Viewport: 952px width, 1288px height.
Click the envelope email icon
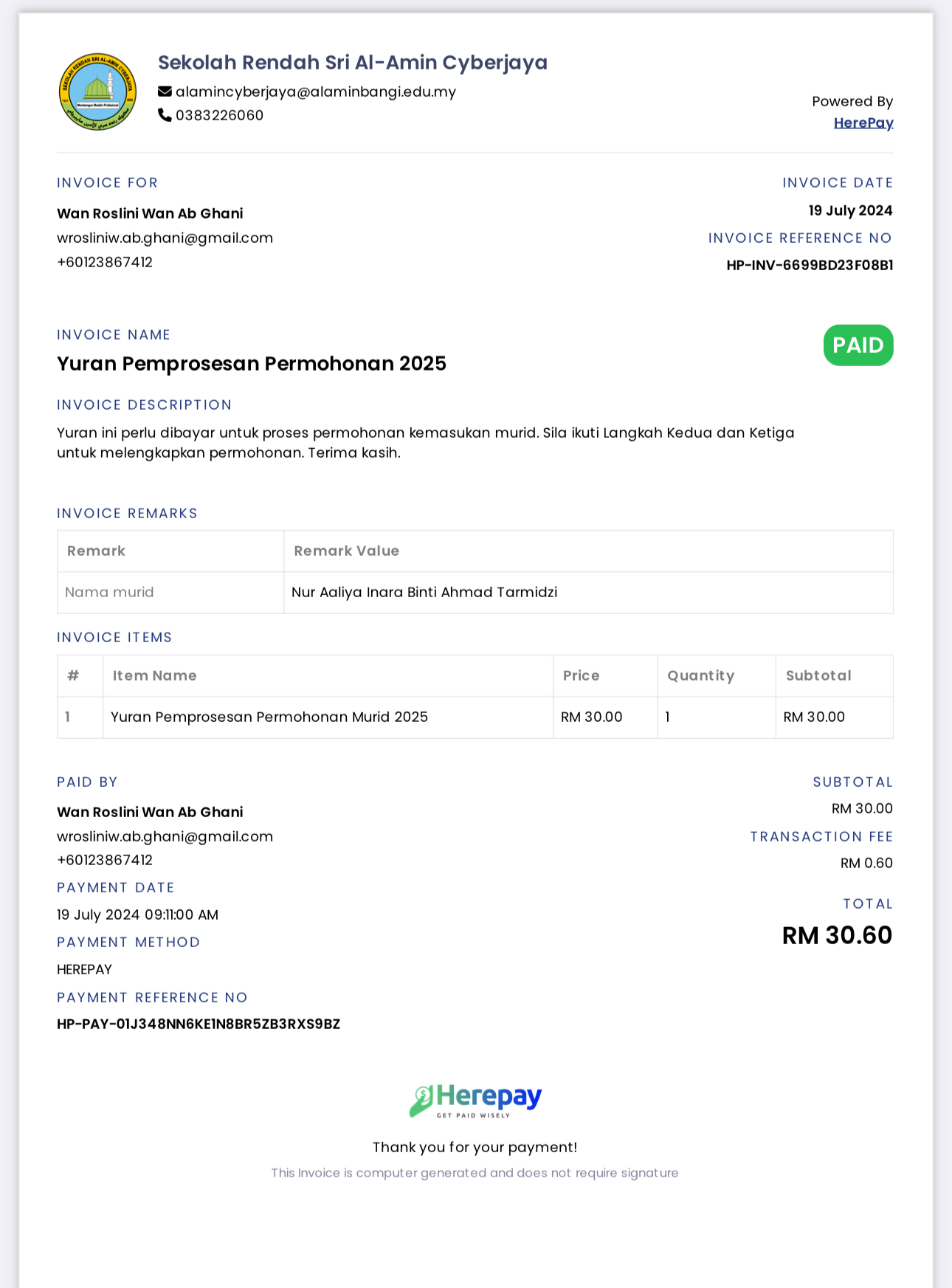pos(165,92)
